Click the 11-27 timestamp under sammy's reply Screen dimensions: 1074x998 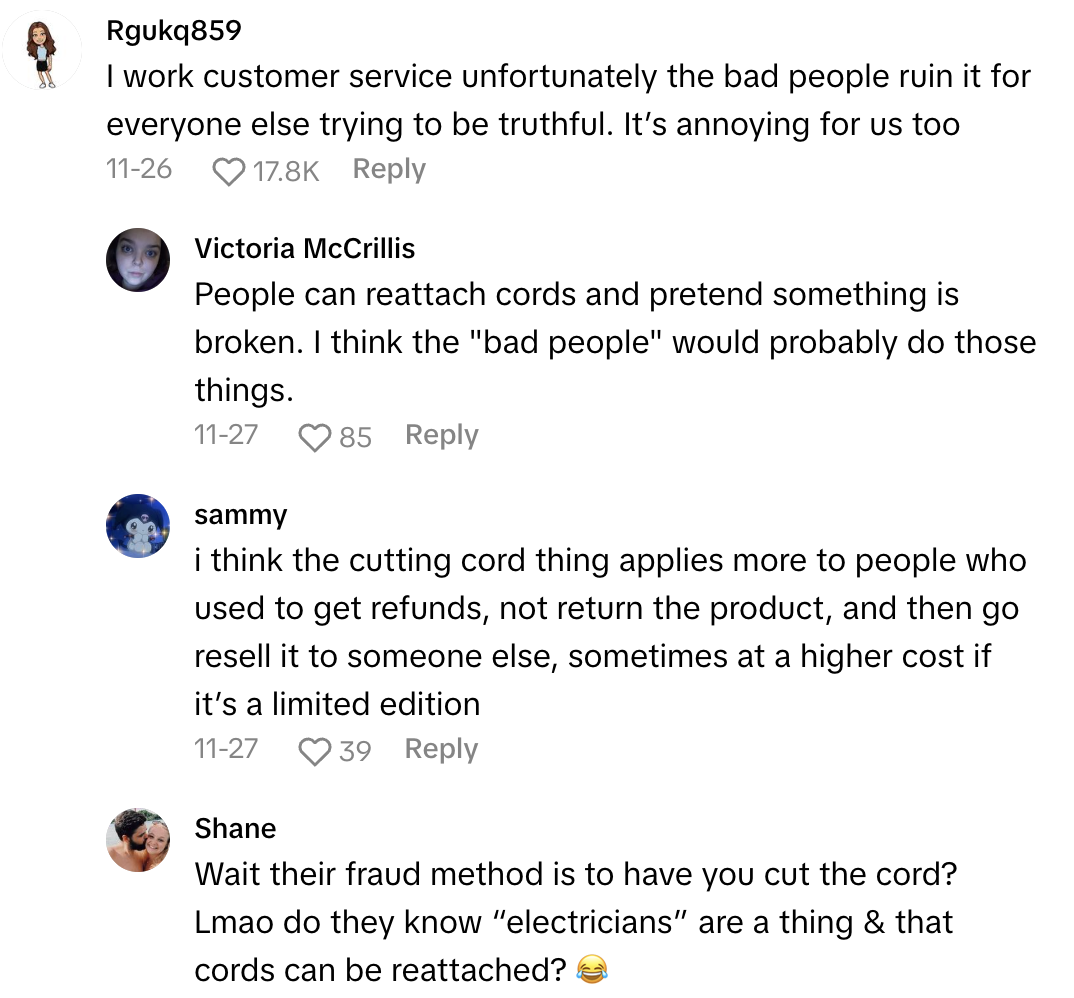226,750
